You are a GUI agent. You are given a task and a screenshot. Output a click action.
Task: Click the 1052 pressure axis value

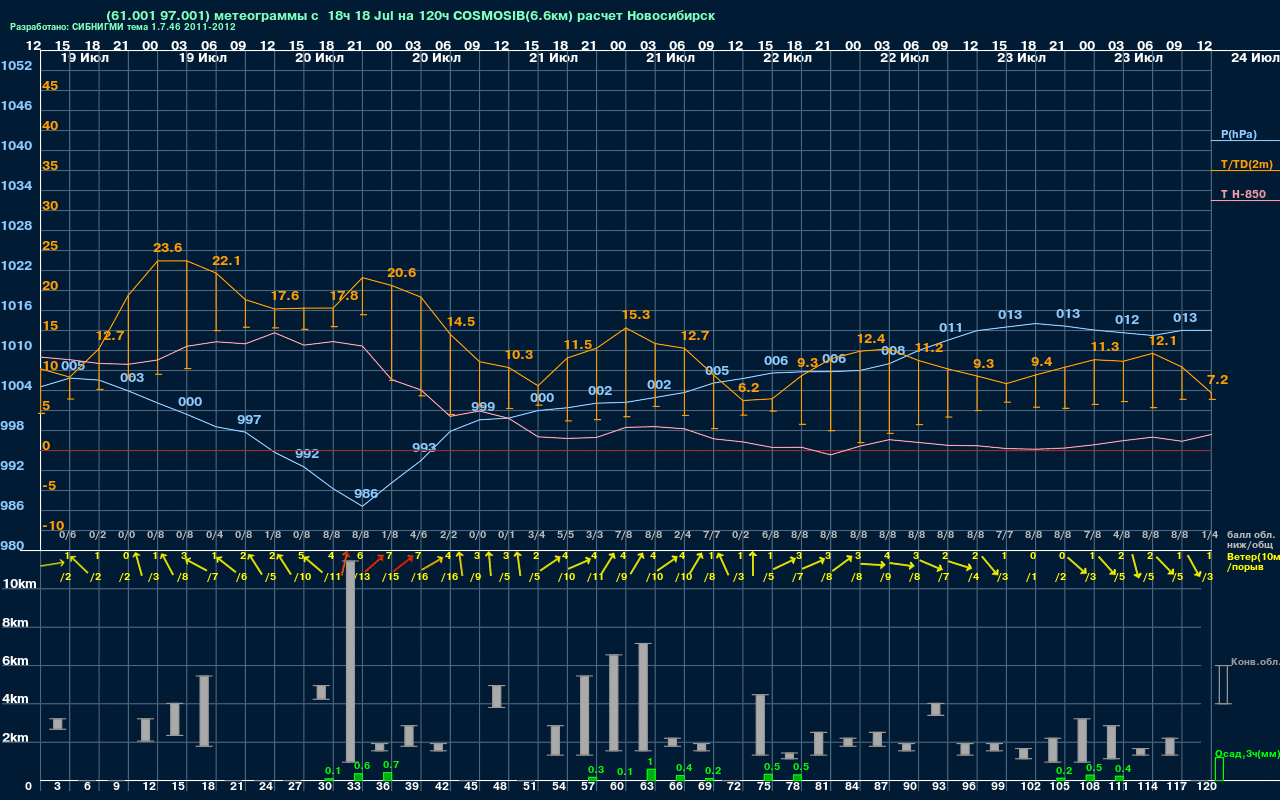tap(16, 66)
